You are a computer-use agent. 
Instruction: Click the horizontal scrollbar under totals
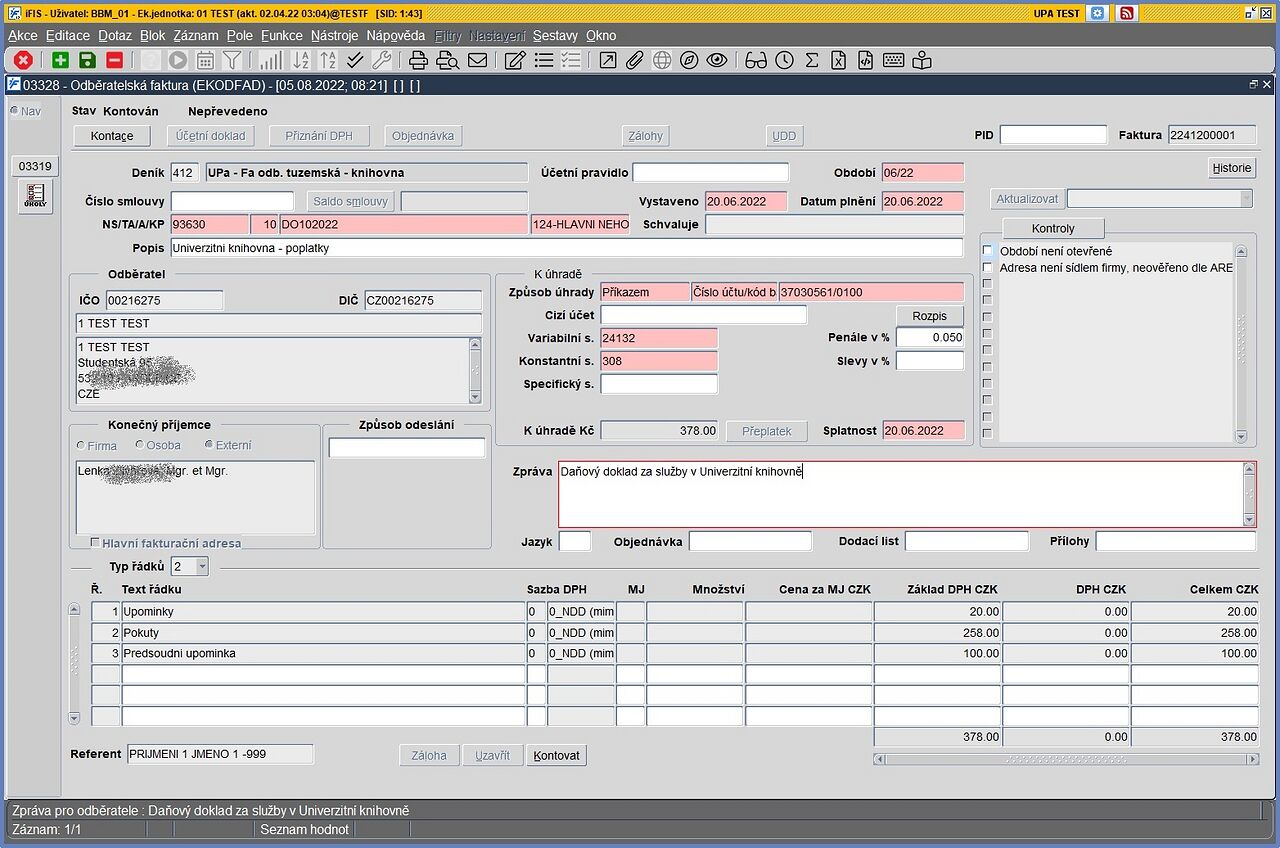(1066, 759)
